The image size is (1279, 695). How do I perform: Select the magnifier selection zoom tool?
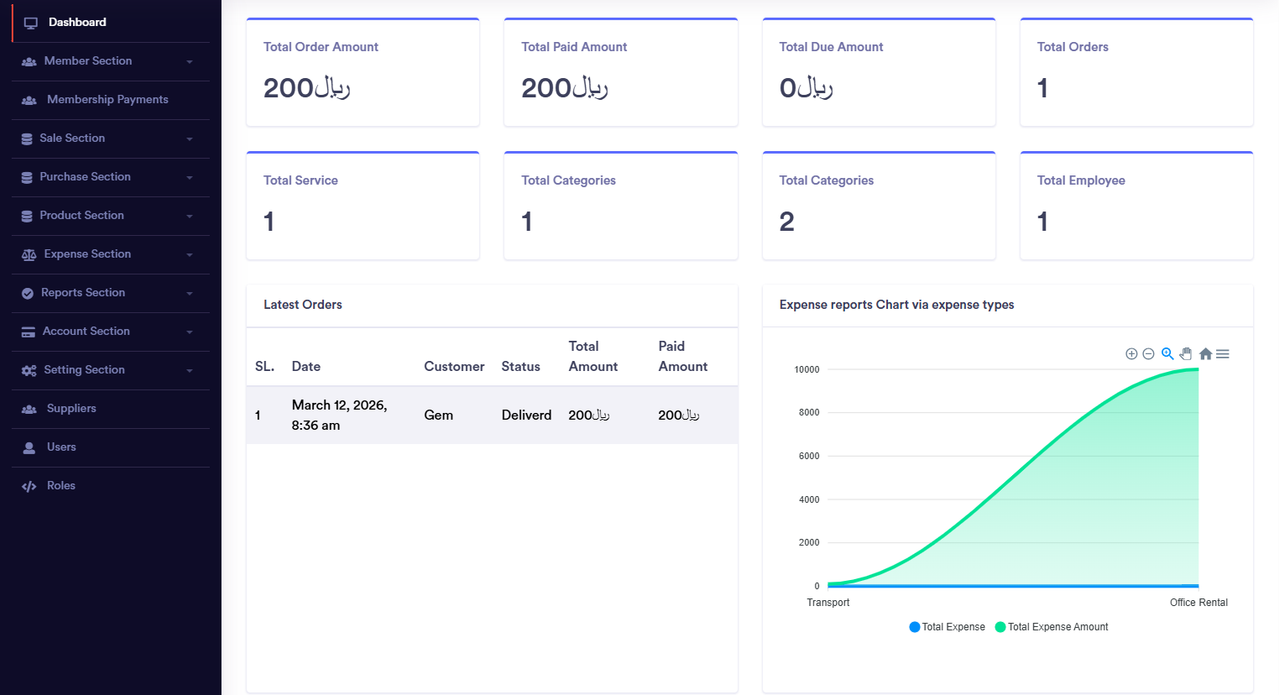pyautogui.click(x=1167, y=354)
